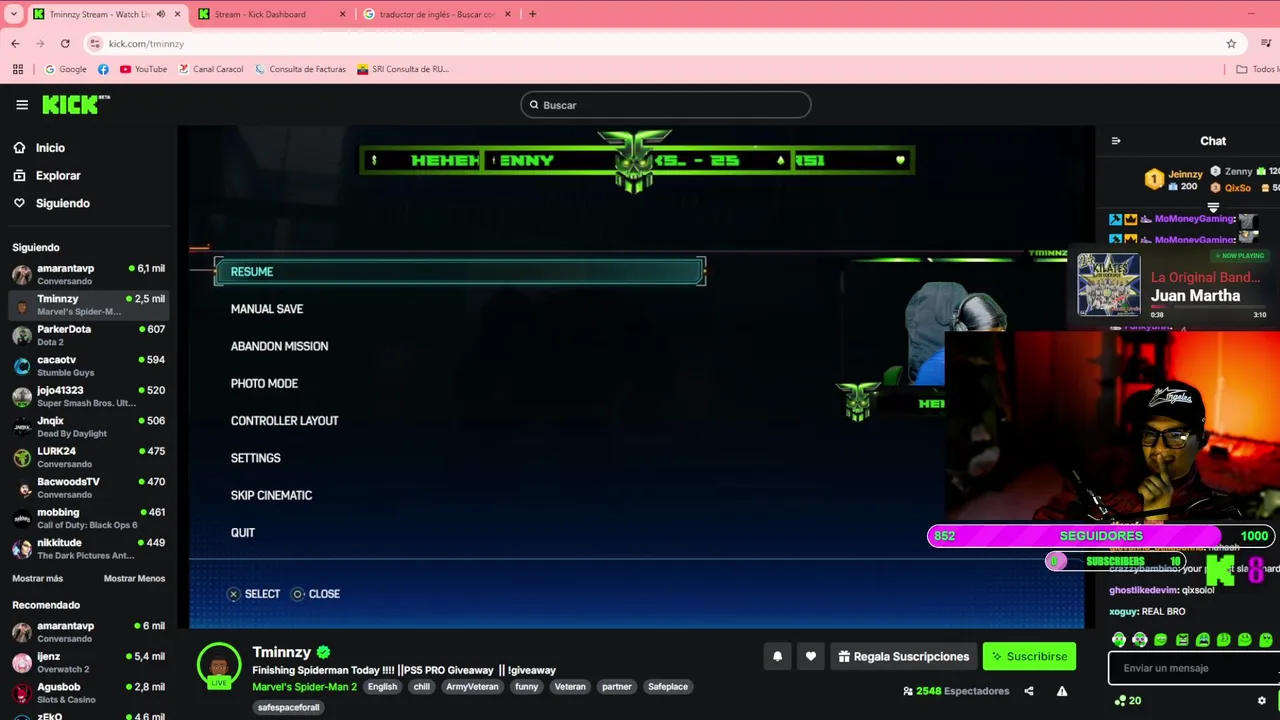Open LURK24 channel in sidebar
The image size is (1280, 720).
[x=88, y=457]
